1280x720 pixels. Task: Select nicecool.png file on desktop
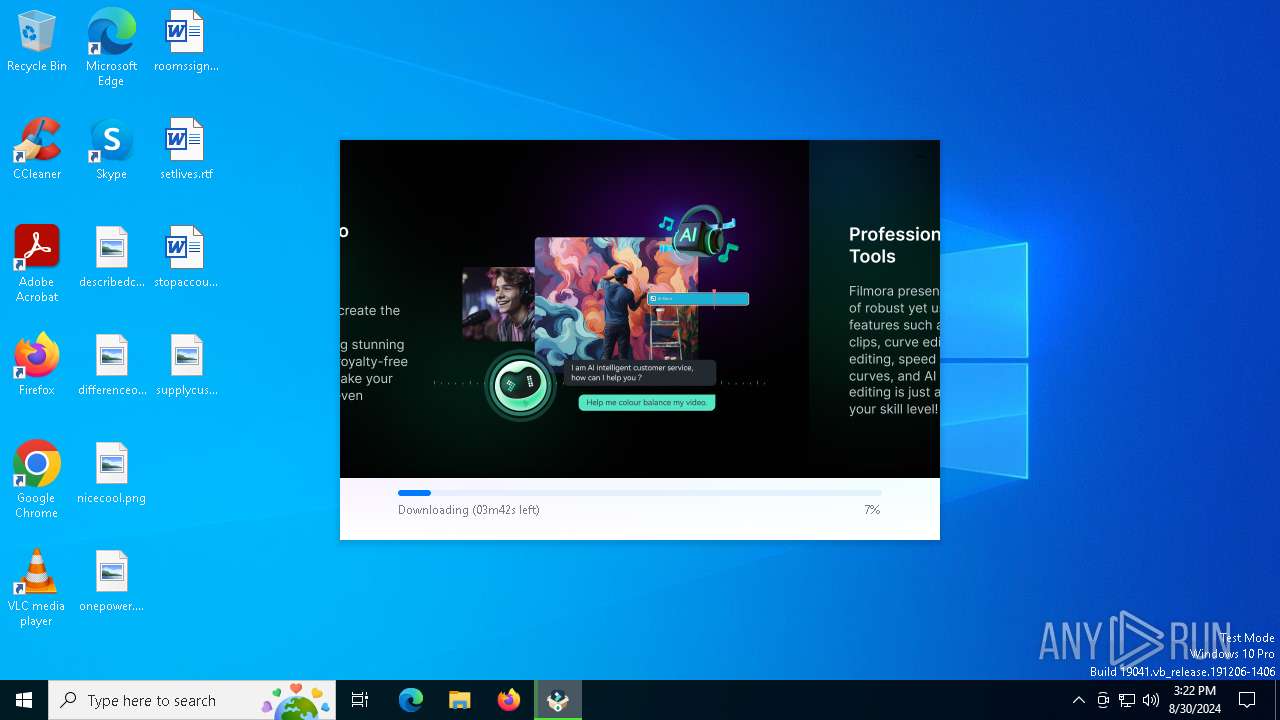[x=111, y=474]
